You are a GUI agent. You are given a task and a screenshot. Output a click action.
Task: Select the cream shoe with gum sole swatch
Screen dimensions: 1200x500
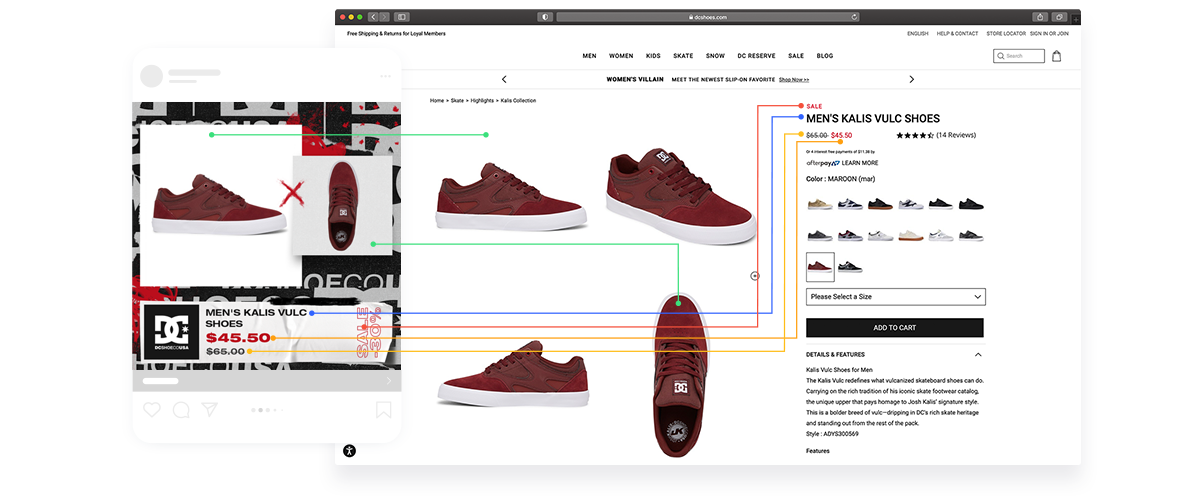pyautogui.click(x=911, y=235)
